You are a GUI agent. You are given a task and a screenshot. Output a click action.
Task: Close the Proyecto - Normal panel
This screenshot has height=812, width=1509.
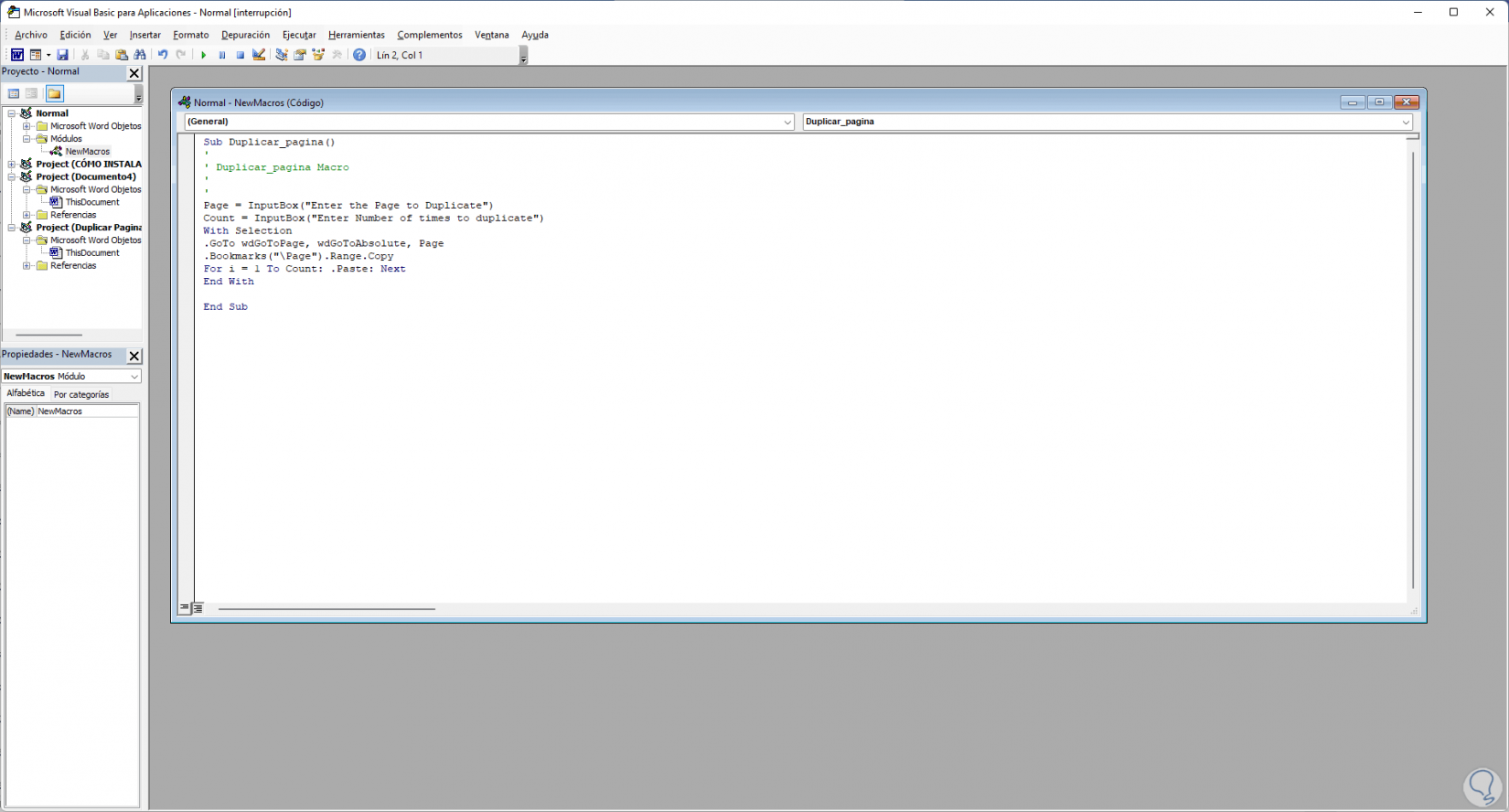[134, 73]
